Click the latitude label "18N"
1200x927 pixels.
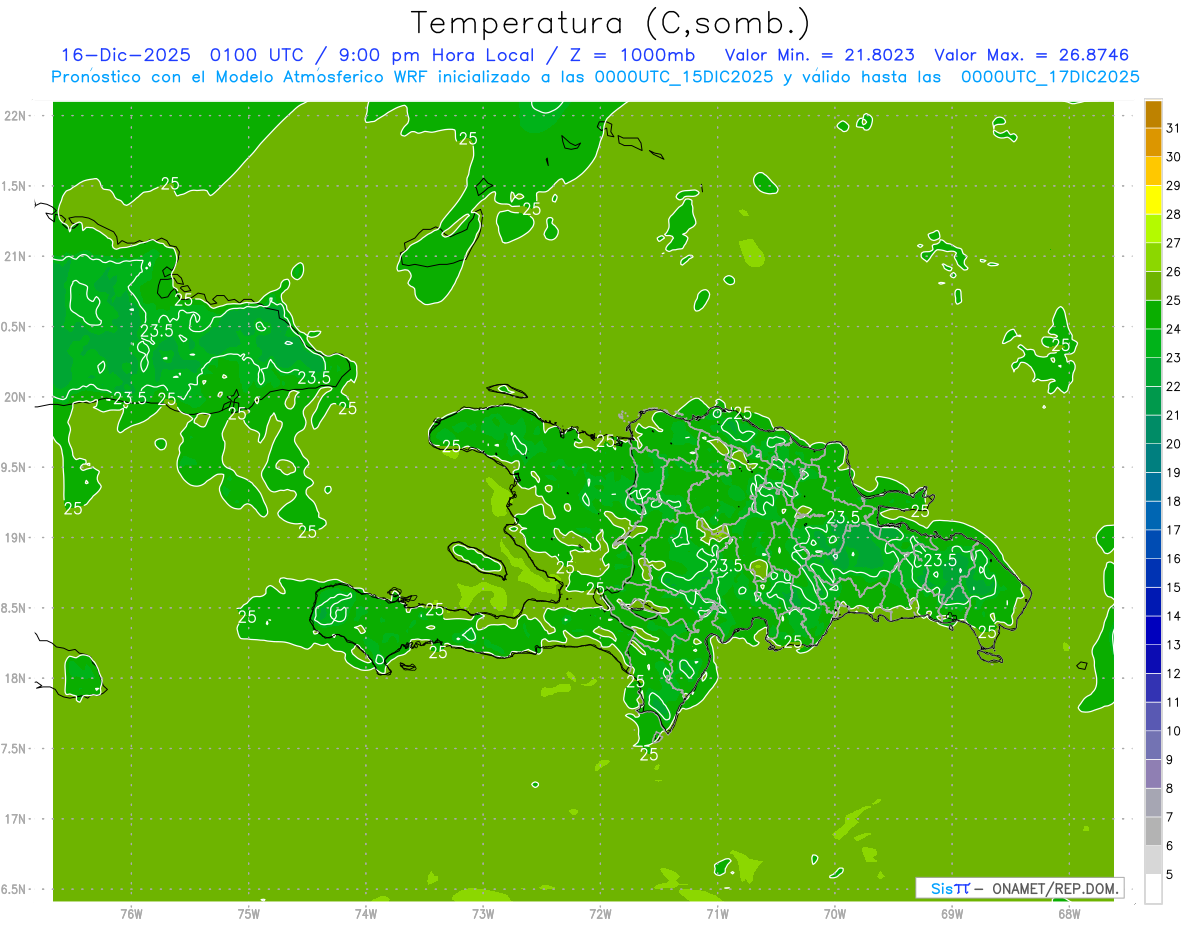point(16,678)
